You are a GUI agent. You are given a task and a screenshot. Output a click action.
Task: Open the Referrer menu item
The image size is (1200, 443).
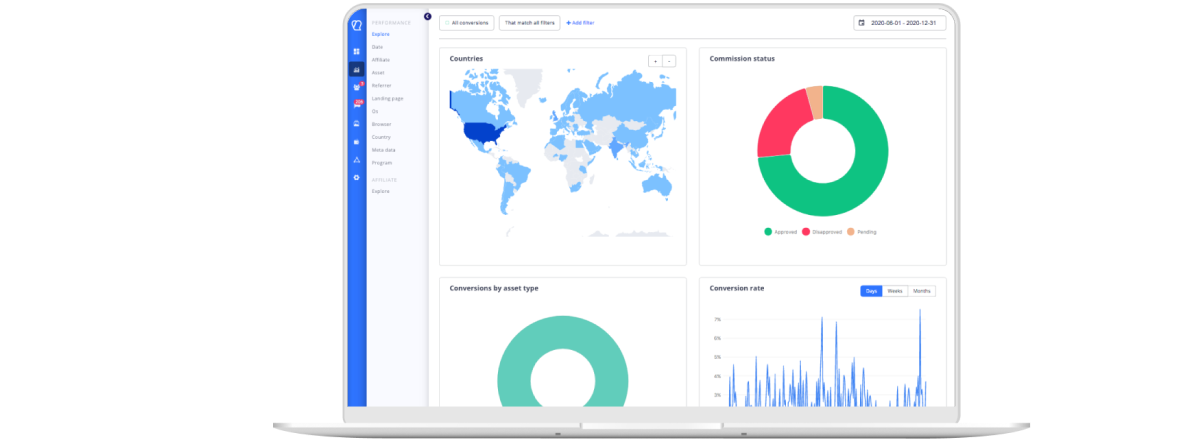point(381,86)
